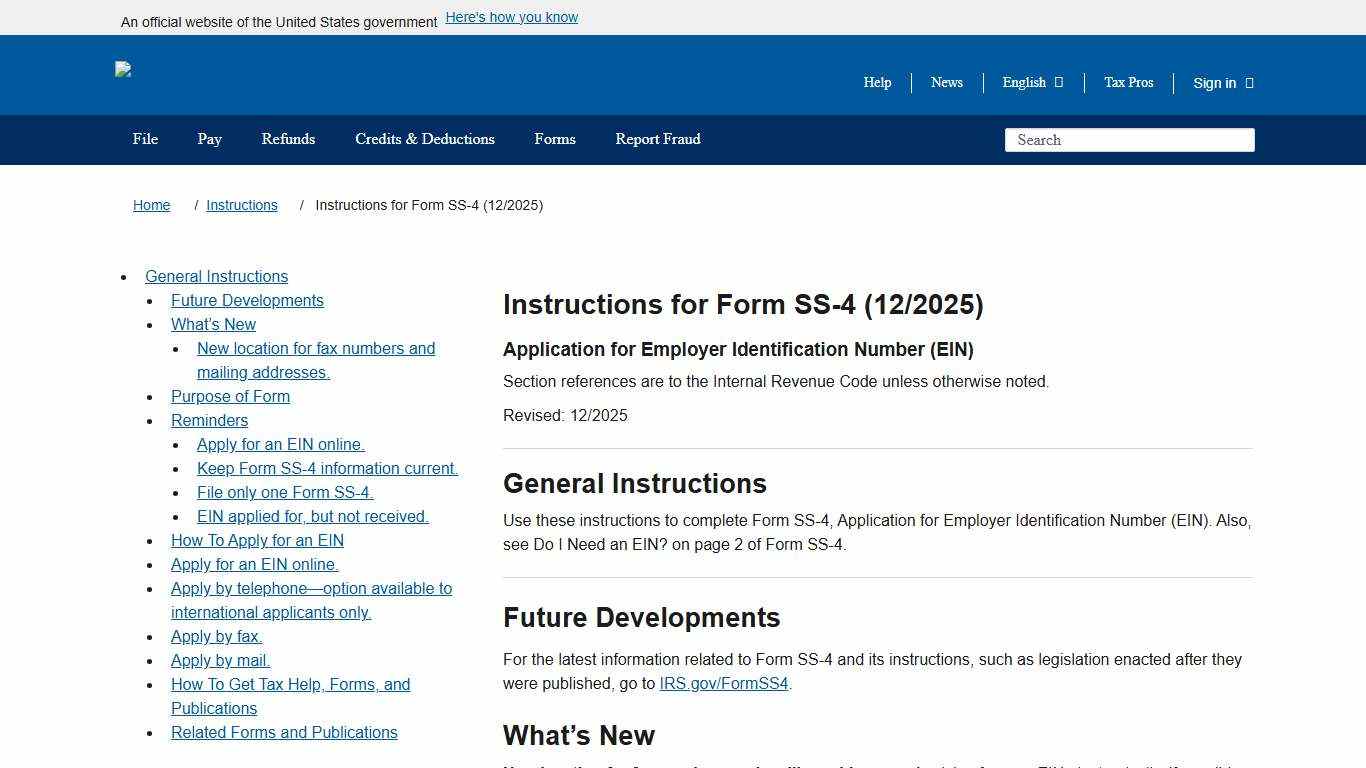
Task: Select the General Instructions sidebar link
Action: point(216,276)
